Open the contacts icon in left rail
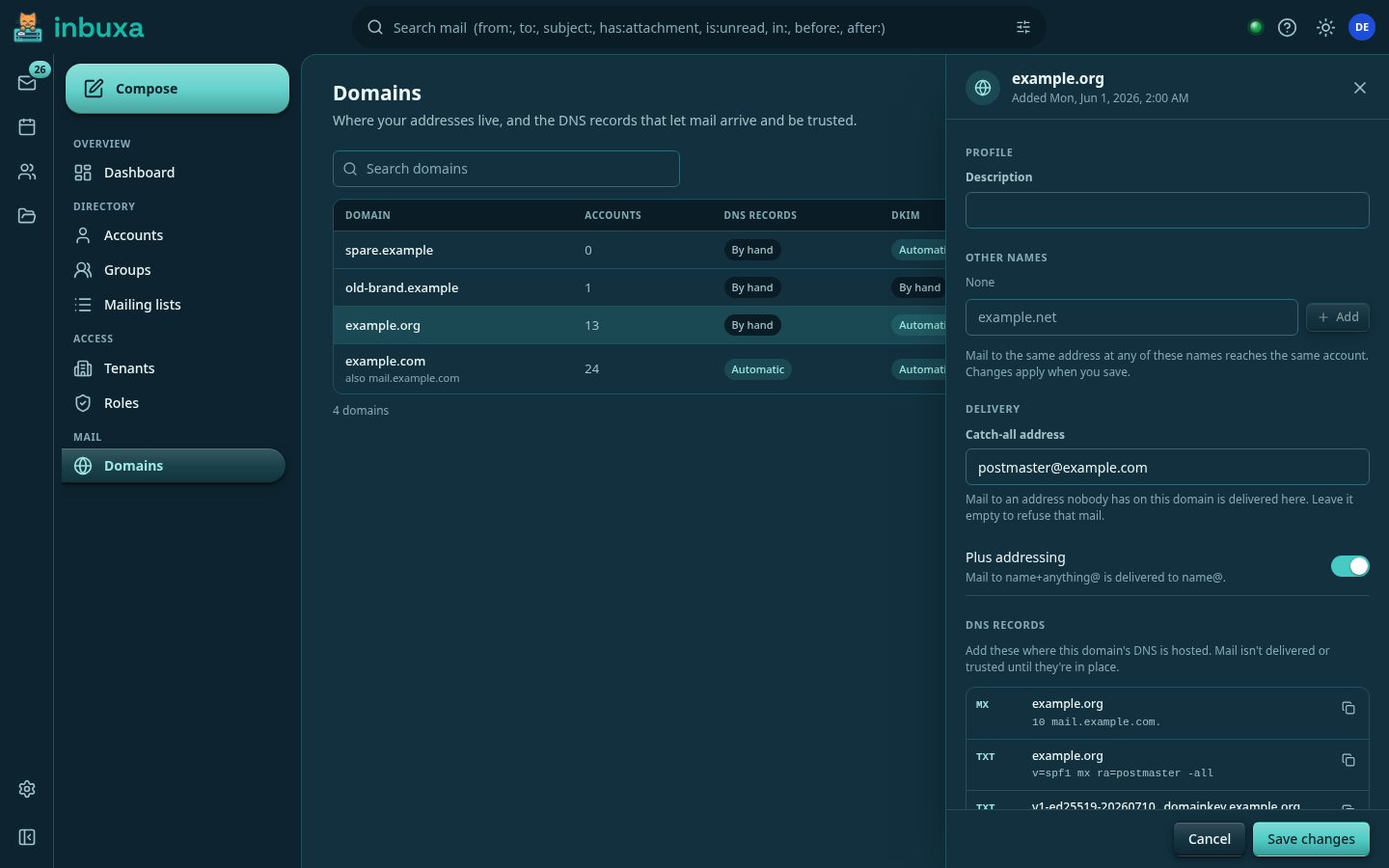This screenshot has width=1389, height=868. pos(27,172)
